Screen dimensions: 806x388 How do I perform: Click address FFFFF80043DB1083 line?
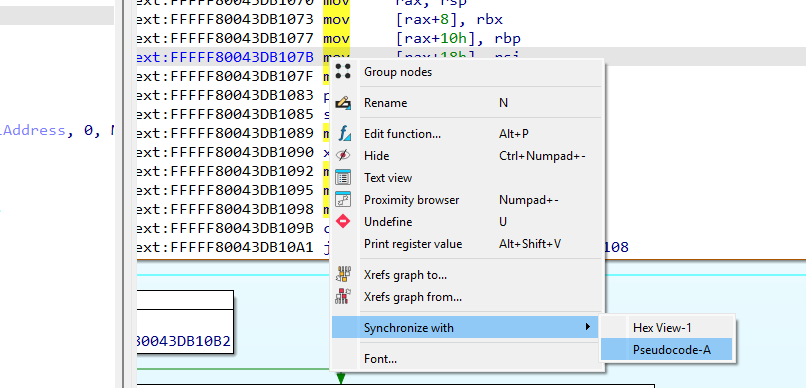(225, 96)
